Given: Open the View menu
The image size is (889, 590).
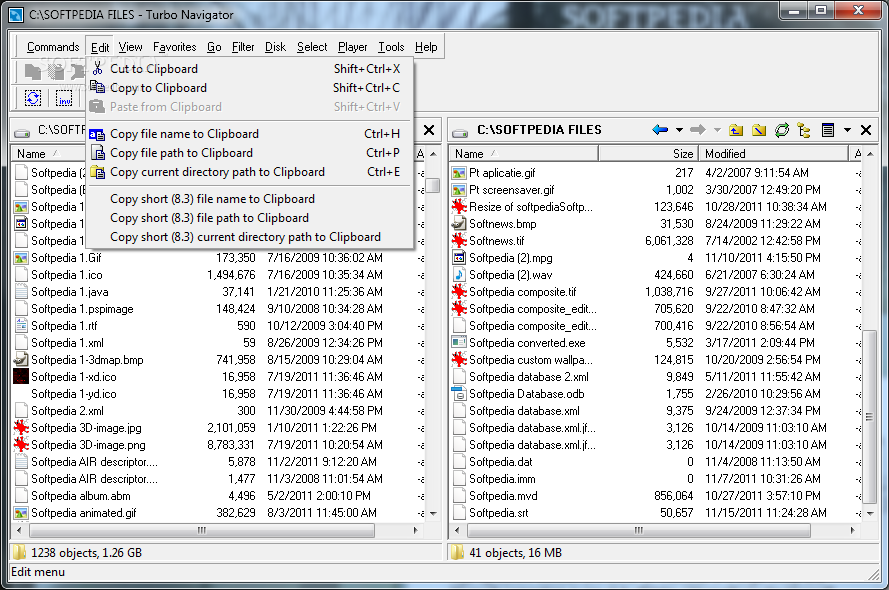Looking at the screenshot, I should click(130, 47).
